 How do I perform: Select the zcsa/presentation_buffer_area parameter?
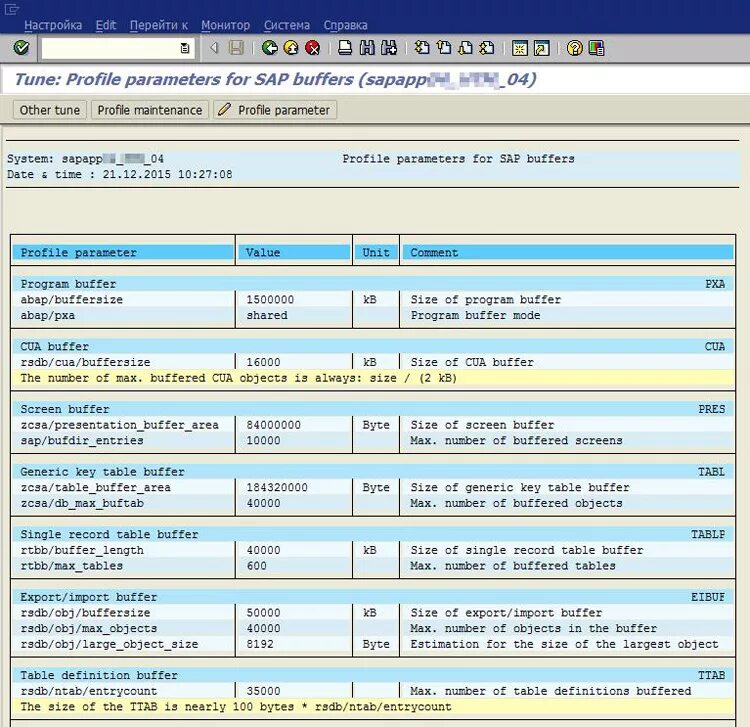coord(120,425)
